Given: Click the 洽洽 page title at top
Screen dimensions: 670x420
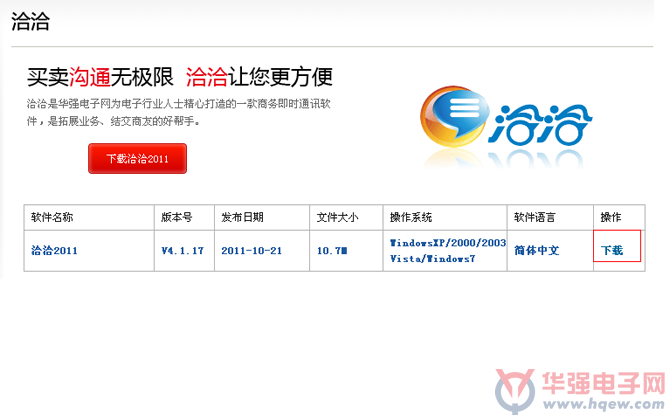Looking at the screenshot, I should coord(30,21).
